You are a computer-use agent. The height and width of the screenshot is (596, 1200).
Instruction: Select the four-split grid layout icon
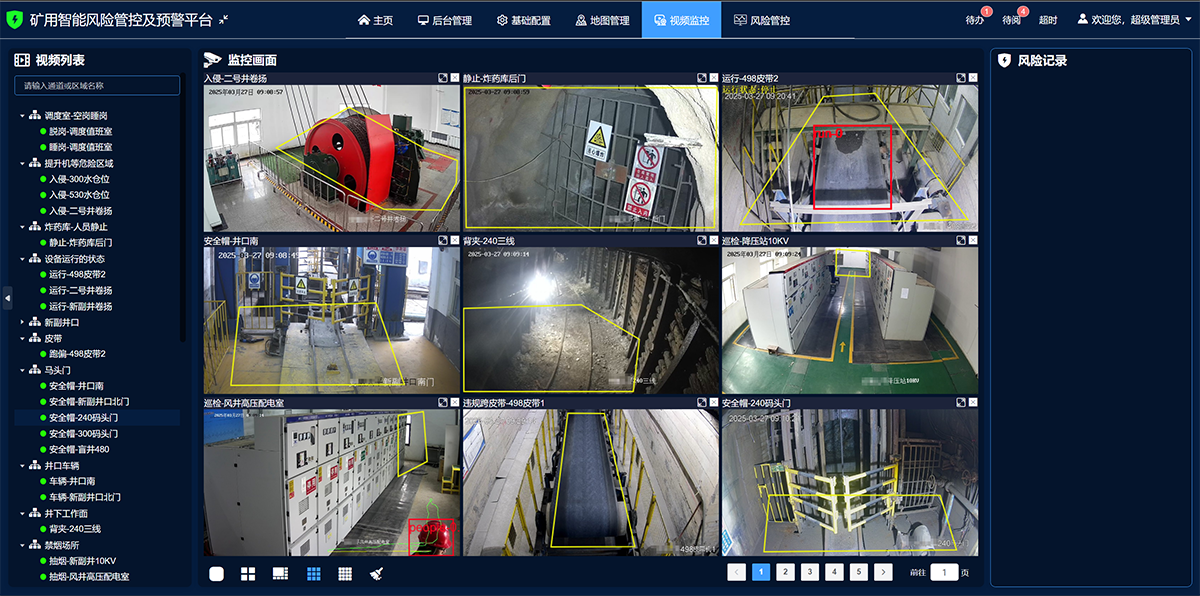248,573
